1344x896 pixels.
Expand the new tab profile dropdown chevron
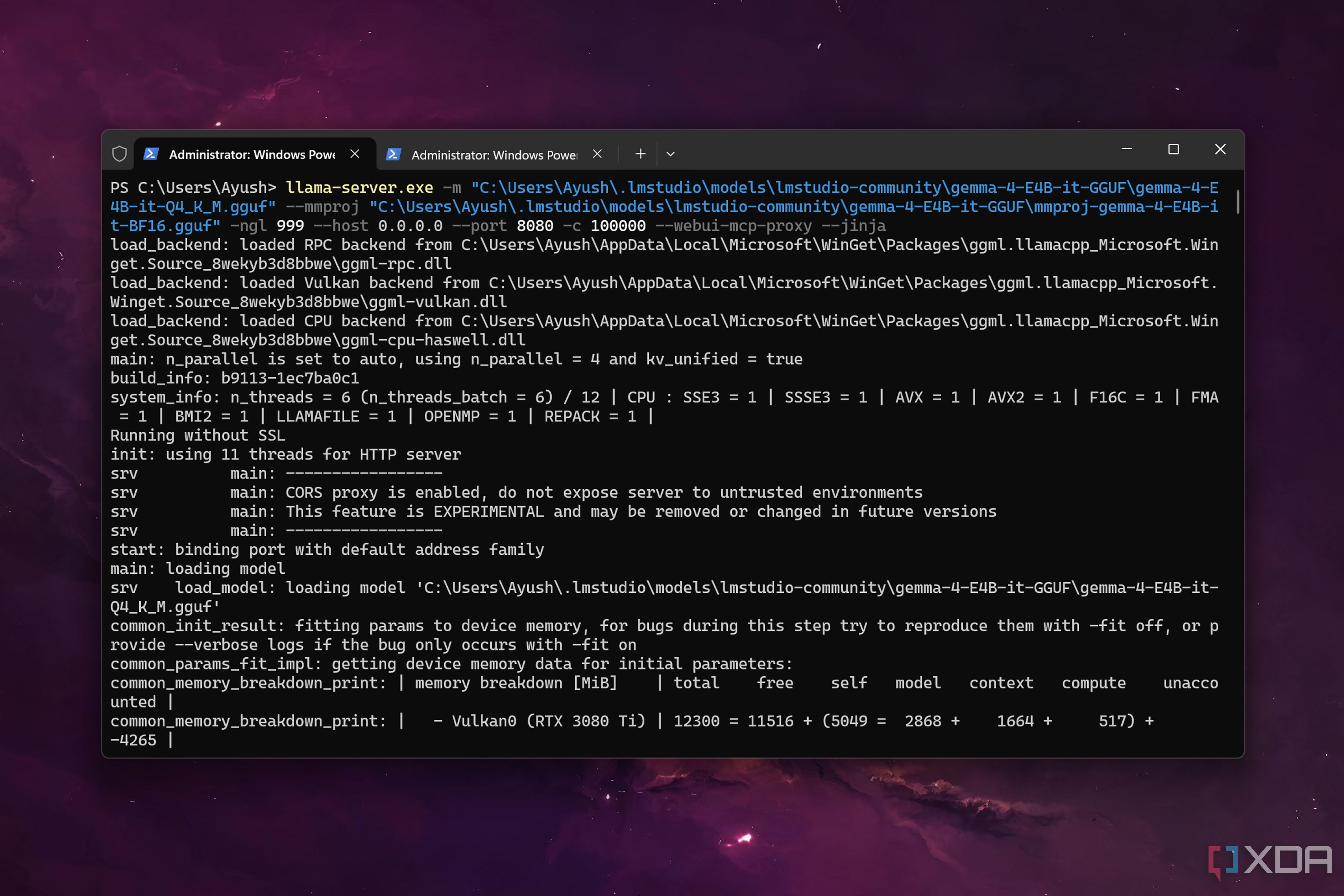(x=671, y=154)
